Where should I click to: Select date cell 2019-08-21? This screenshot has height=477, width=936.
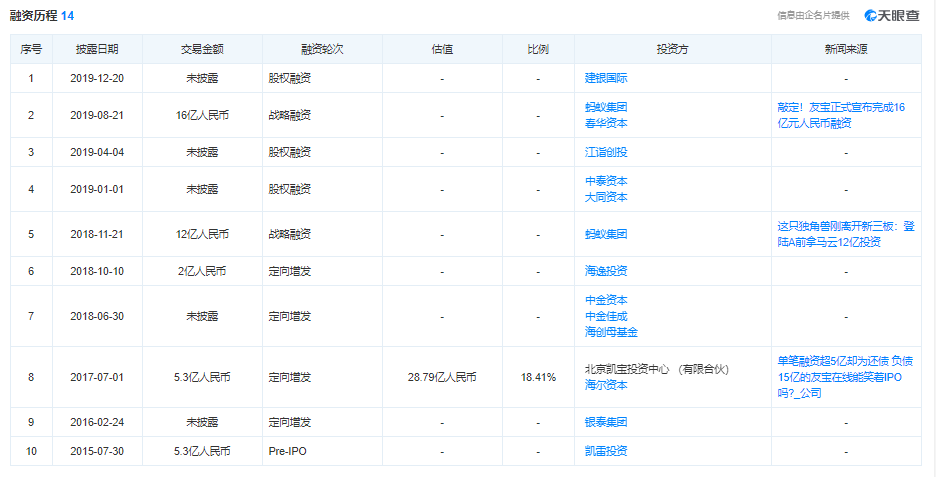(97, 115)
